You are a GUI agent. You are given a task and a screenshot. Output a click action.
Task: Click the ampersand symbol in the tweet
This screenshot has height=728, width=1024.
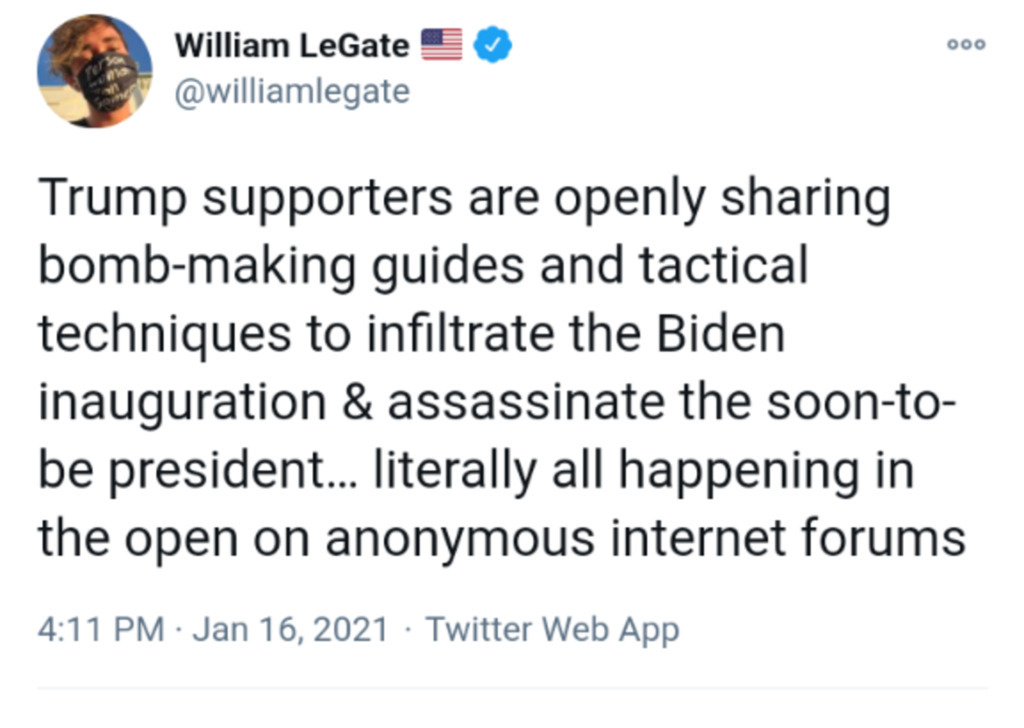tap(356, 403)
